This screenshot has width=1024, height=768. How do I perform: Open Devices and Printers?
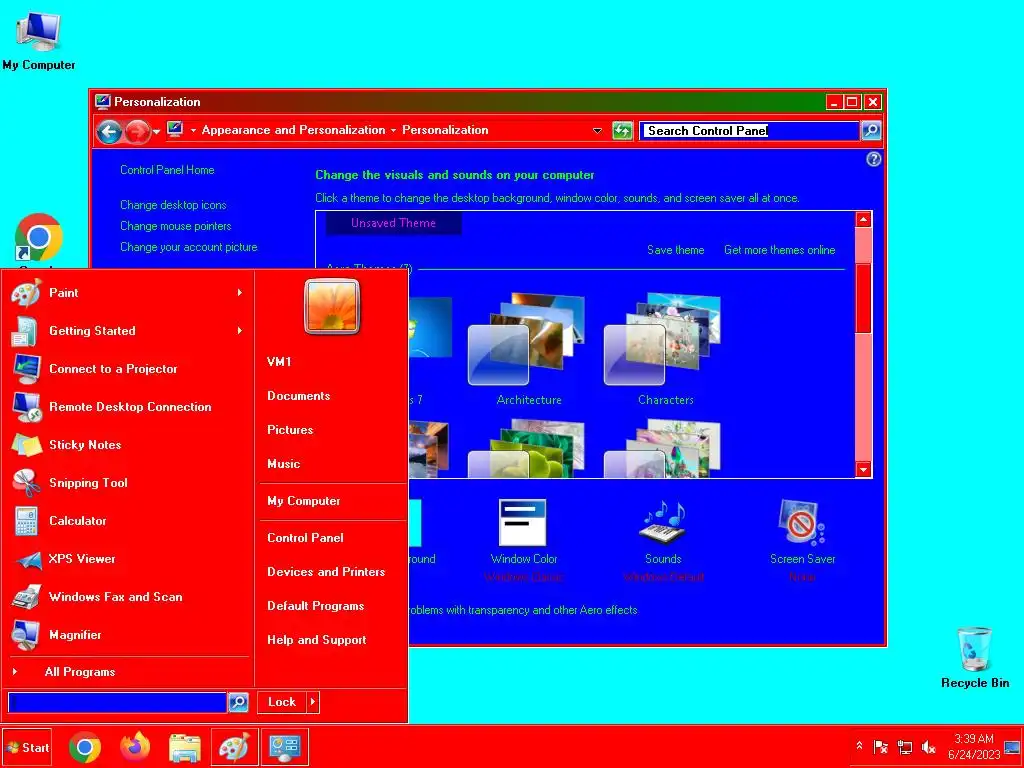(x=326, y=572)
